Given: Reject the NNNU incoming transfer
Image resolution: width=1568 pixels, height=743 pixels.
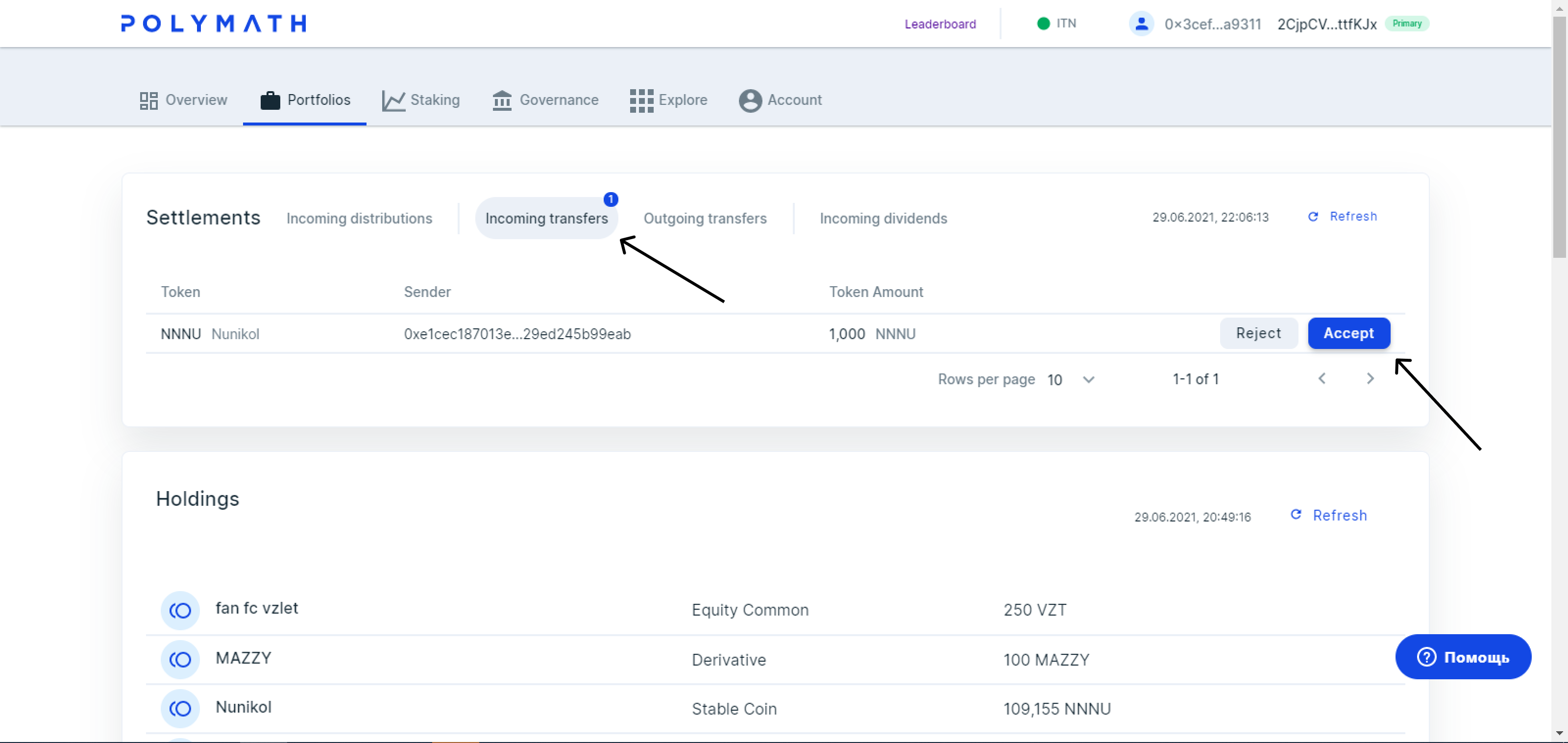Looking at the screenshot, I should point(1258,333).
